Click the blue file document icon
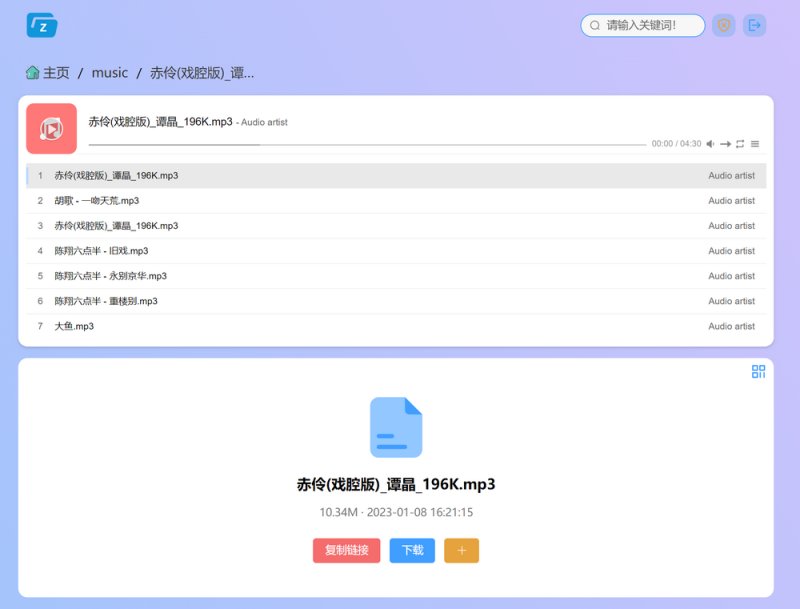 pos(396,427)
